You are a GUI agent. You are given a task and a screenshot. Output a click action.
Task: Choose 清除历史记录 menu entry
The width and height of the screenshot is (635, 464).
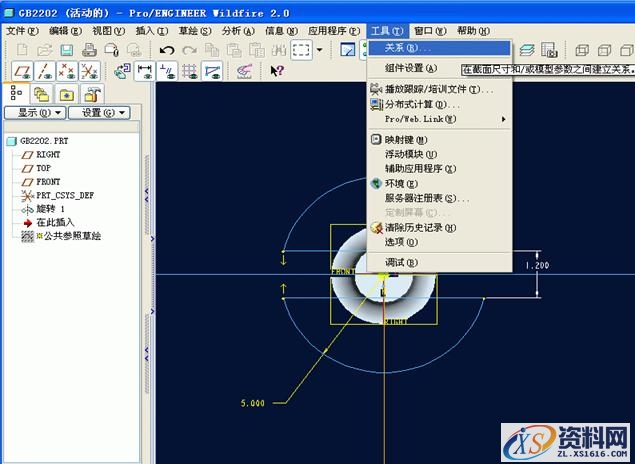[439, 228]
